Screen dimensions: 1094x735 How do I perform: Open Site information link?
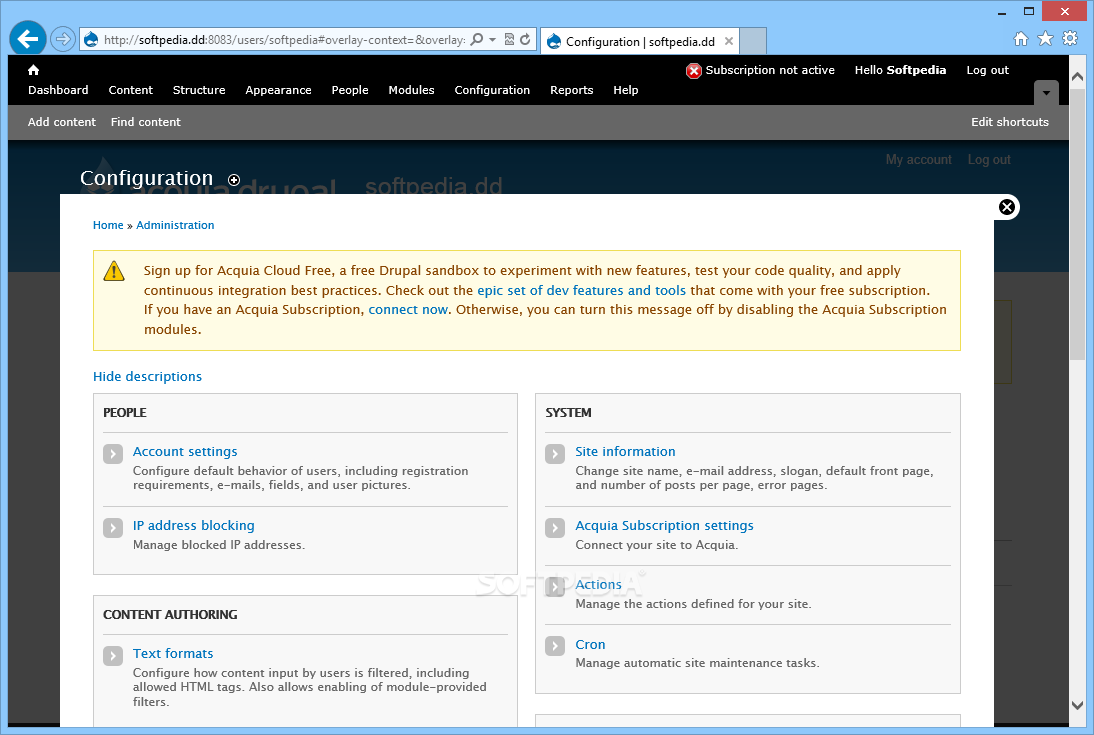[x=625, y=452]
